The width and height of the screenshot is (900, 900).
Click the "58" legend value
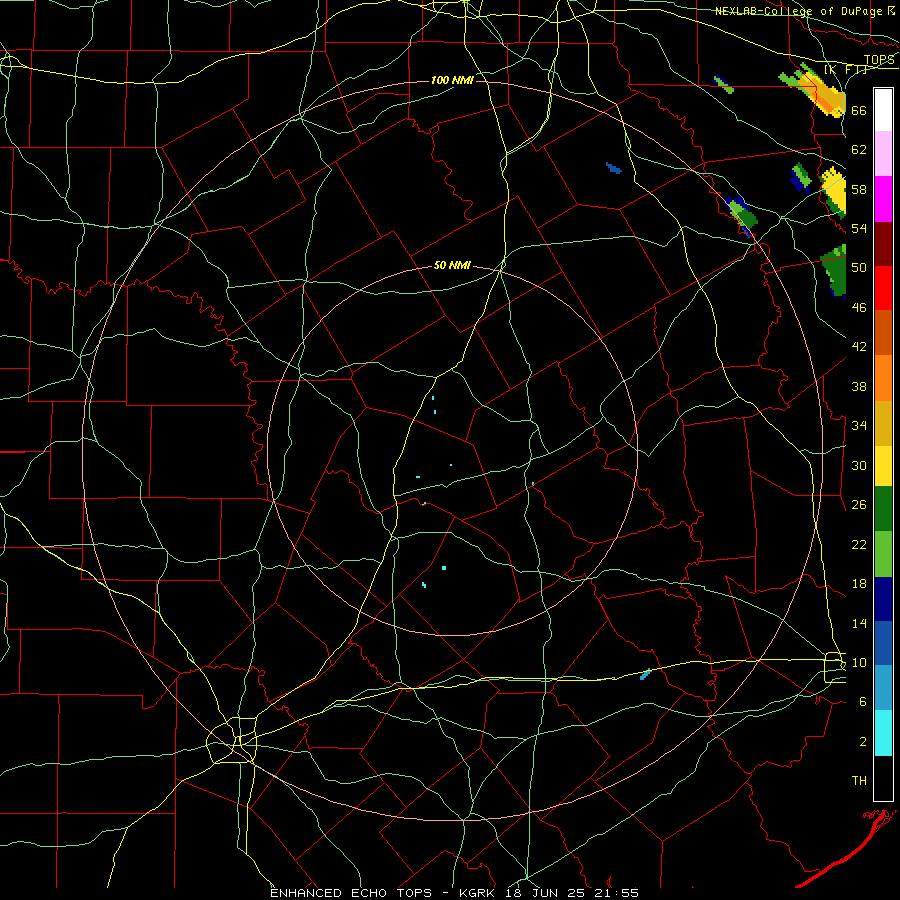click(859, 189)
